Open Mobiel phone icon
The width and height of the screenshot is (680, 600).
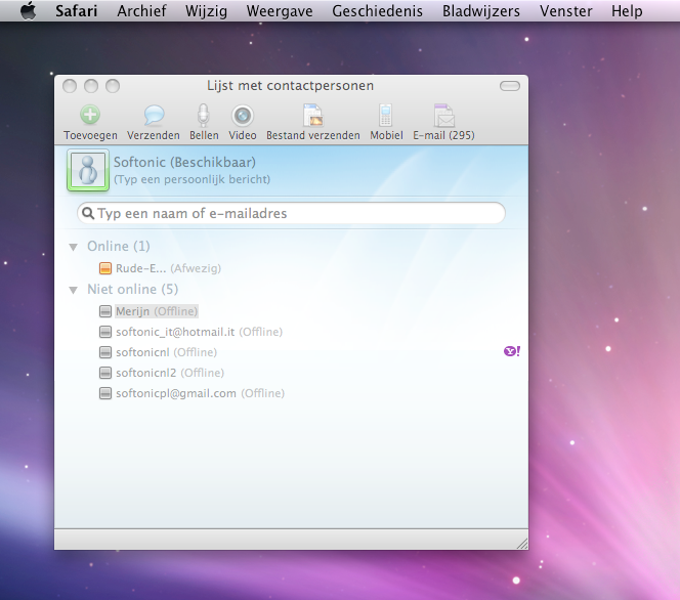point(386,115)
